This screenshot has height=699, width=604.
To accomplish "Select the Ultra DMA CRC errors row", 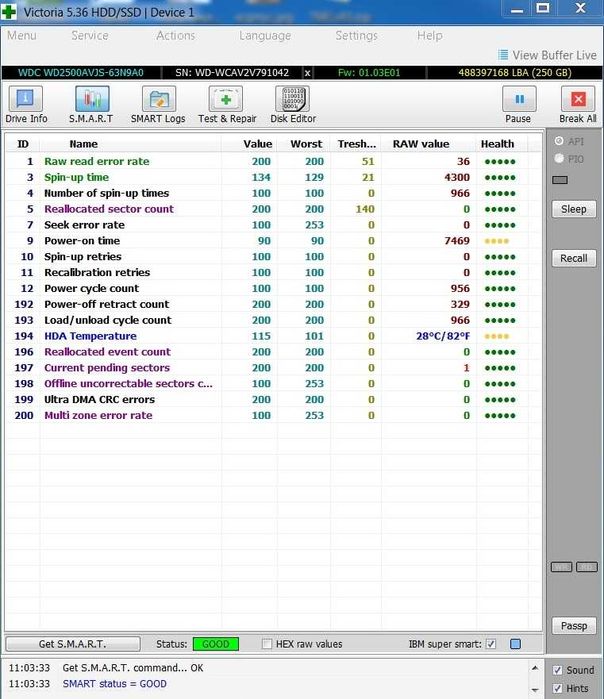I will (274, 399).
